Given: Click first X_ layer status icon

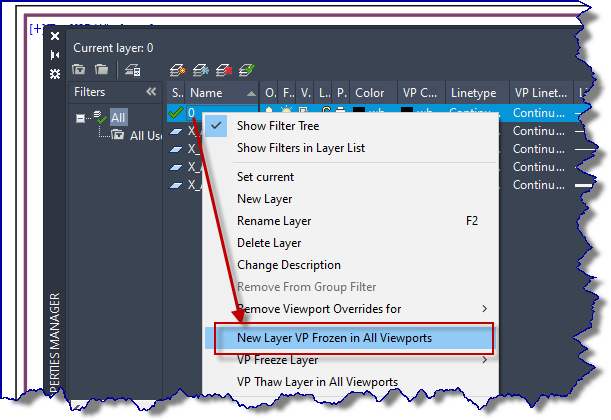Looking at the screenshot, I should click(176, 131).
